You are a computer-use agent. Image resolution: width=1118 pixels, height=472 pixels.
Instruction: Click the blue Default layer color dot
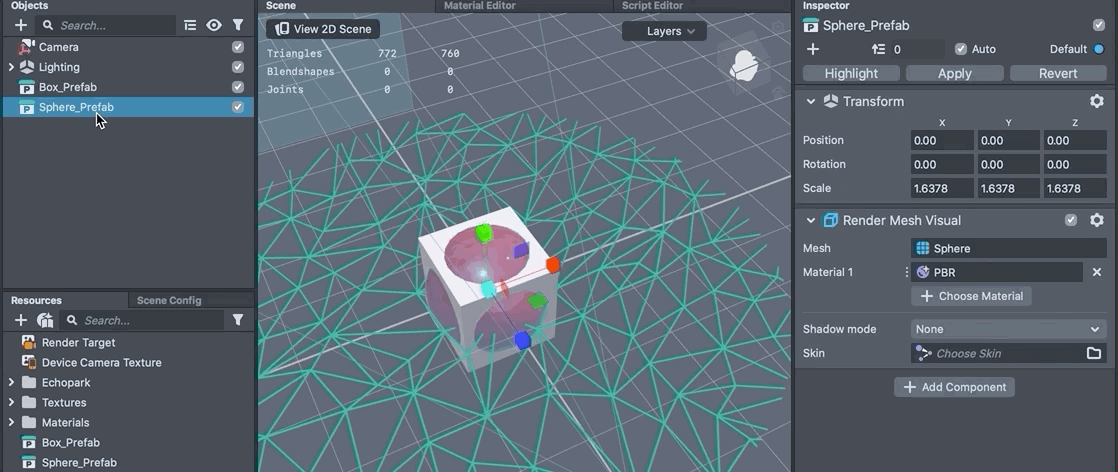pos(1099,49)
